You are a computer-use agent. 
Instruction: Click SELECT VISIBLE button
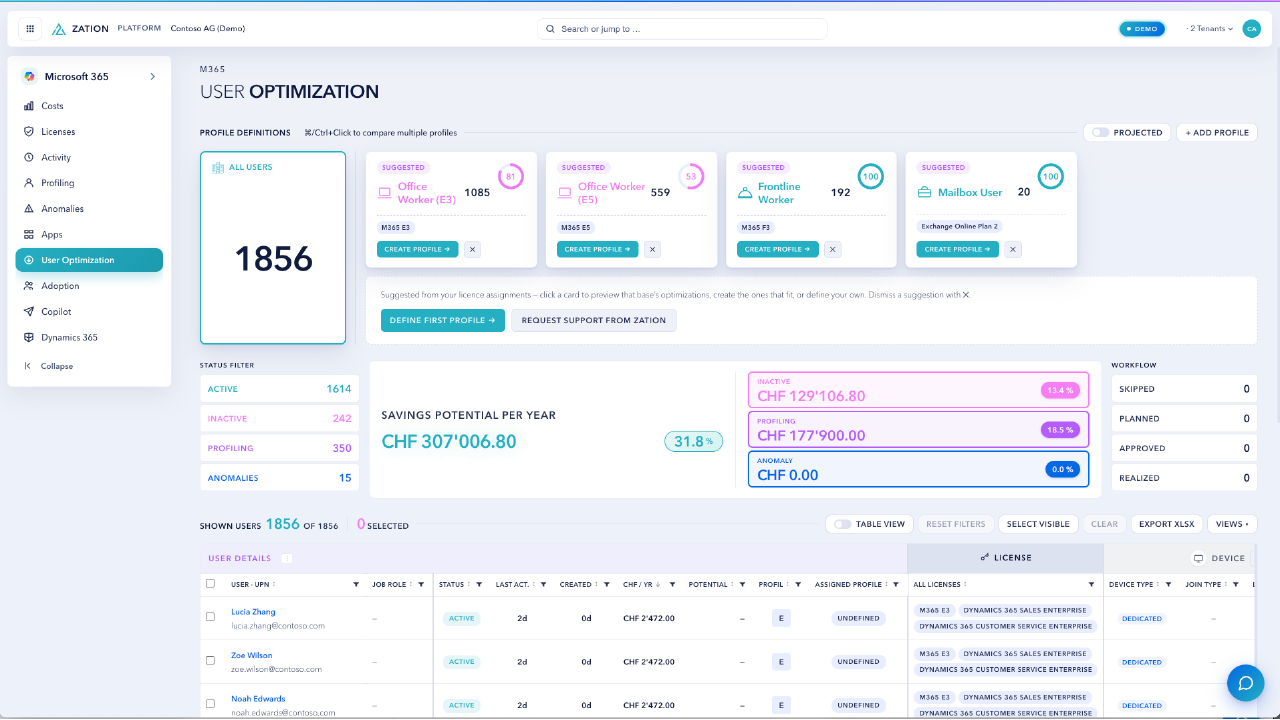point(1037,524)
